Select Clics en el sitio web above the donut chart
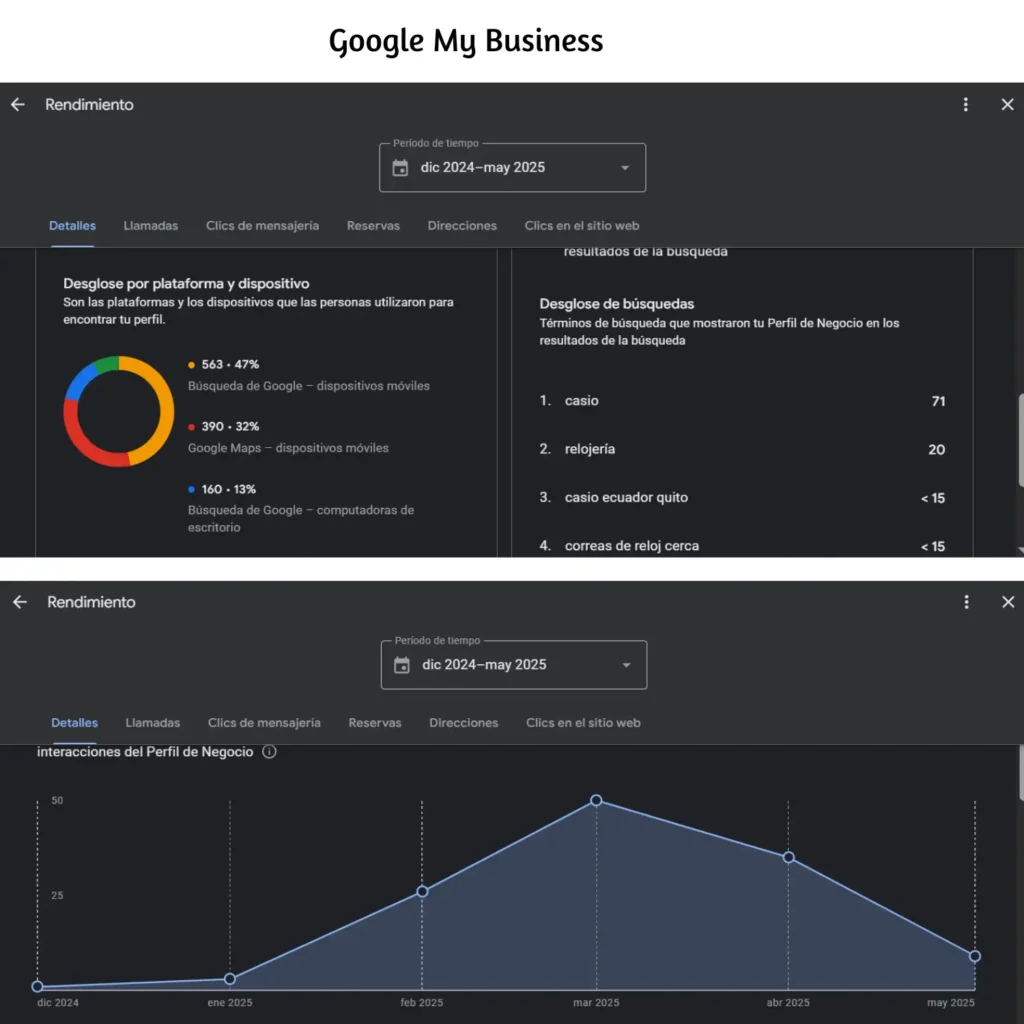This screenshot has width=1024, height=1024. (x=582, y=226)
